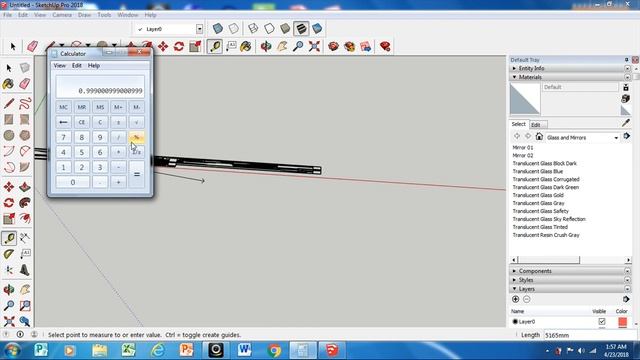Viewport: 640px width, 360px height.
Task: Select Translucent Glass Blue material
Action: 538,171
